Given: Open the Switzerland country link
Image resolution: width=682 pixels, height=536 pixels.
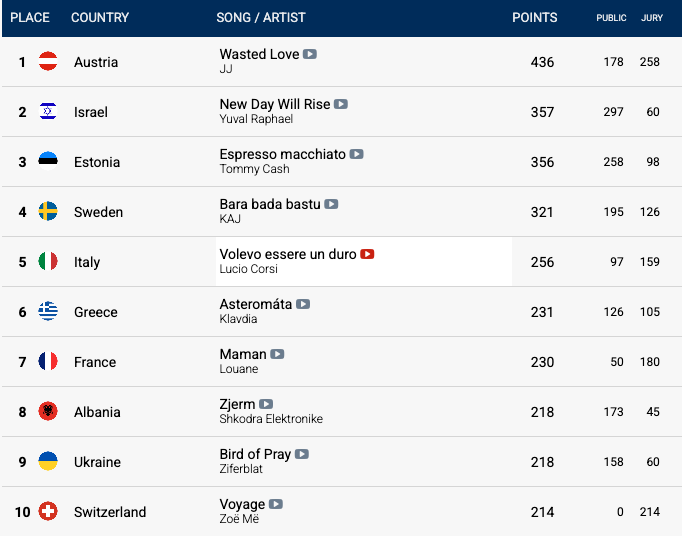Looking at the screenshot, I should coord(110,512).
